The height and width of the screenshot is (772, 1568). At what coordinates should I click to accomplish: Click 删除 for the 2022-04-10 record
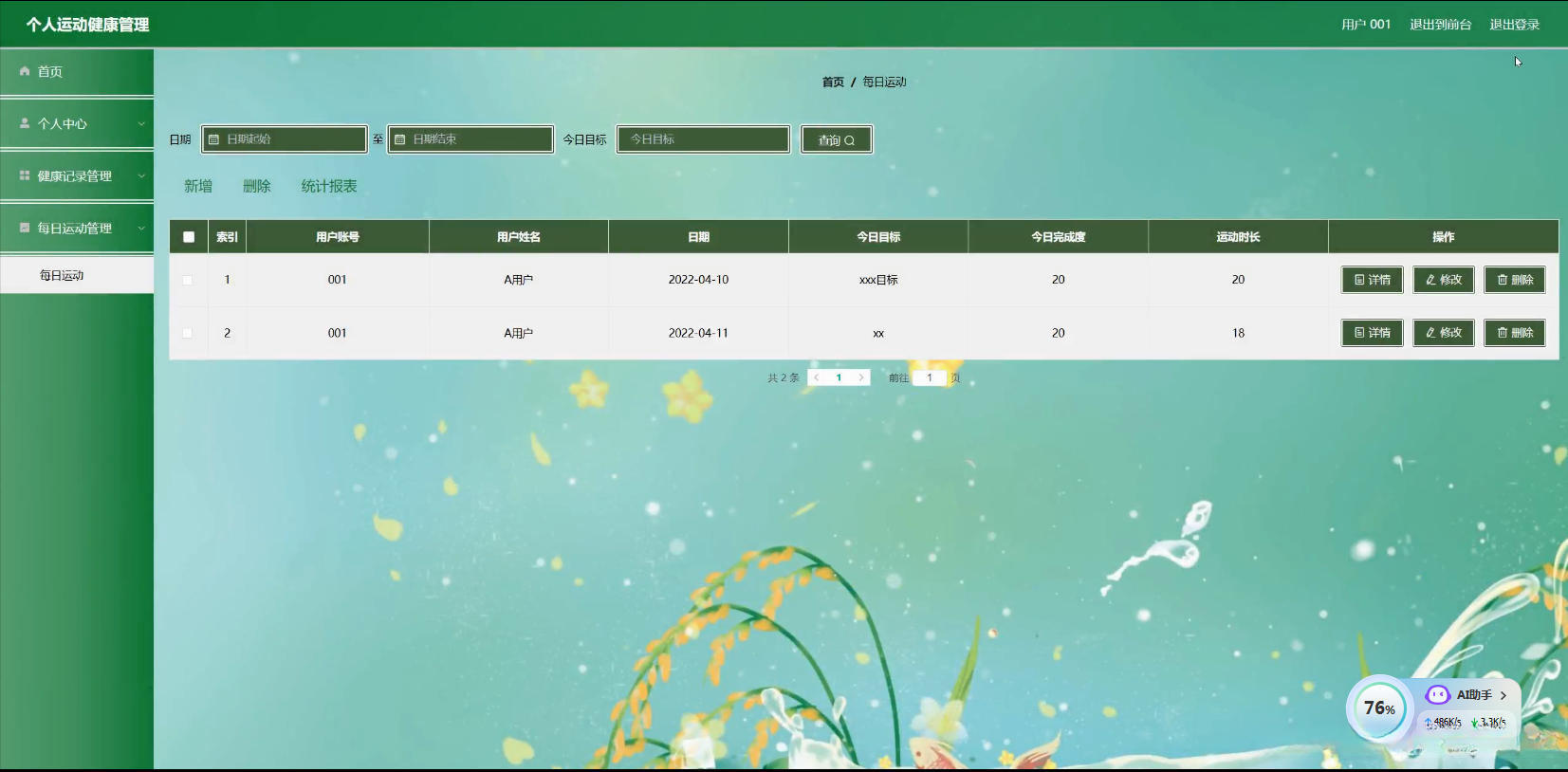click(1515, 280)
